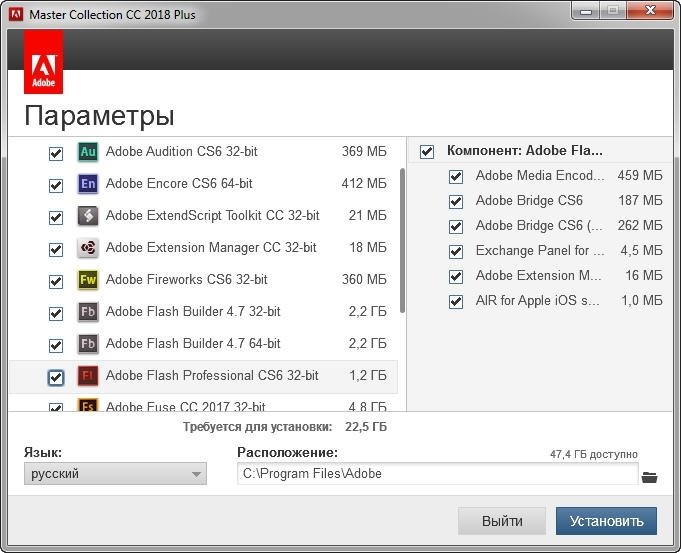
Task: Toggle Adobe Extension M... 16 МБ checkbox
Action: [x=456, y=276]
